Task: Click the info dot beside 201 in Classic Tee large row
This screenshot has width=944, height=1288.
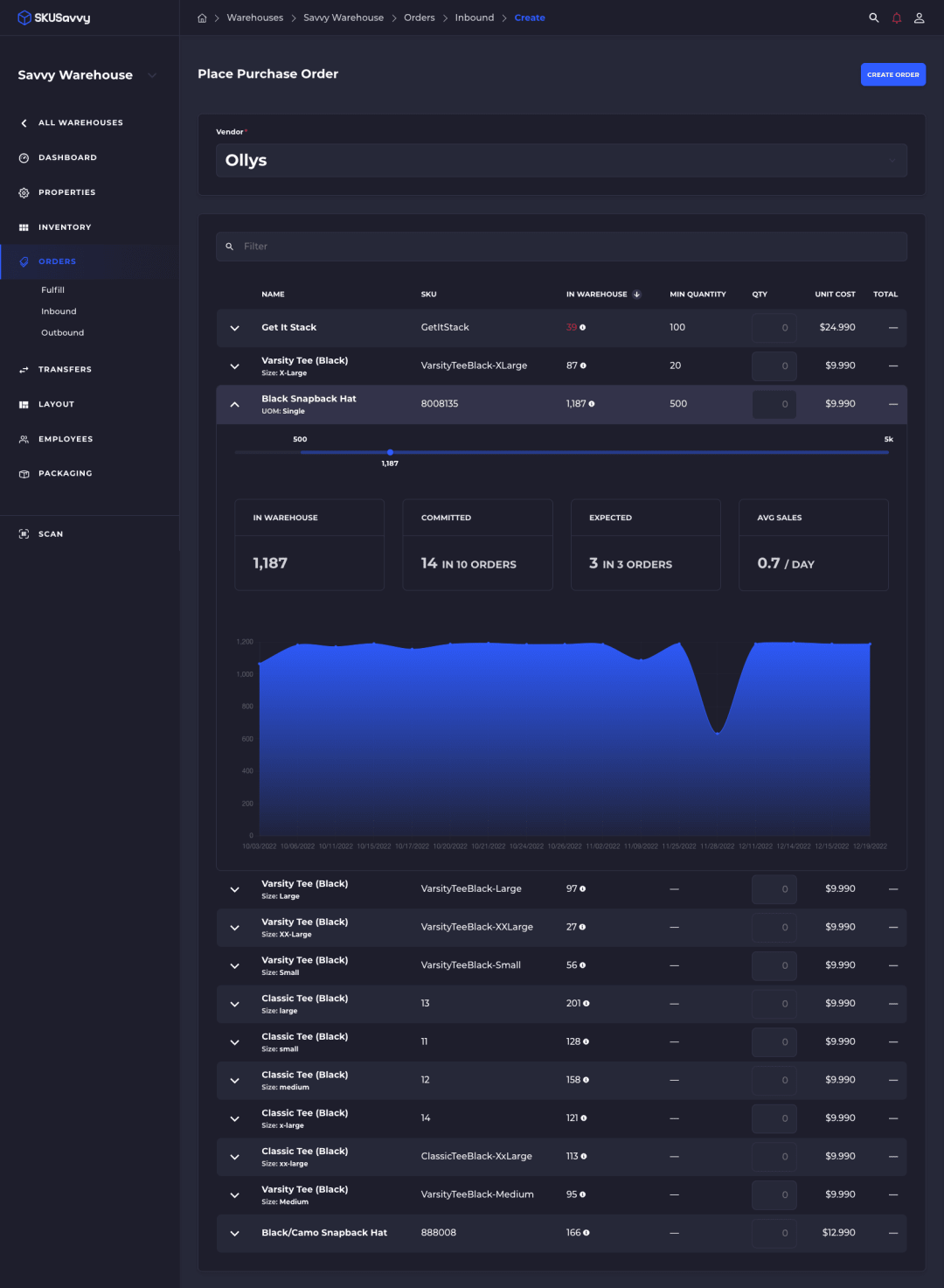Action: (x=587, y=1004)
